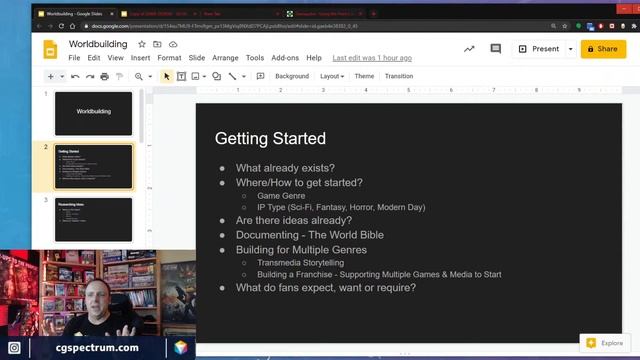This screenshot has width=640, height=360.
Task: Insert an image with image tool
Action: coord(196,76)
